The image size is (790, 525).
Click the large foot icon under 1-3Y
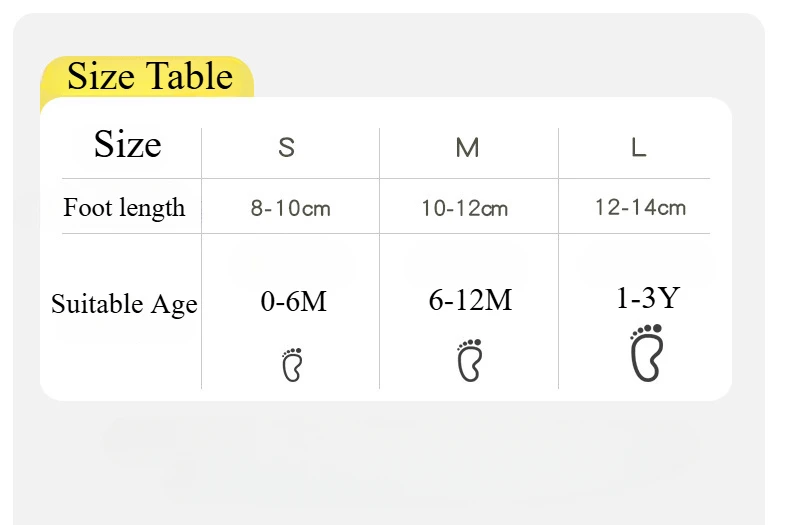(x=647, y=353)
